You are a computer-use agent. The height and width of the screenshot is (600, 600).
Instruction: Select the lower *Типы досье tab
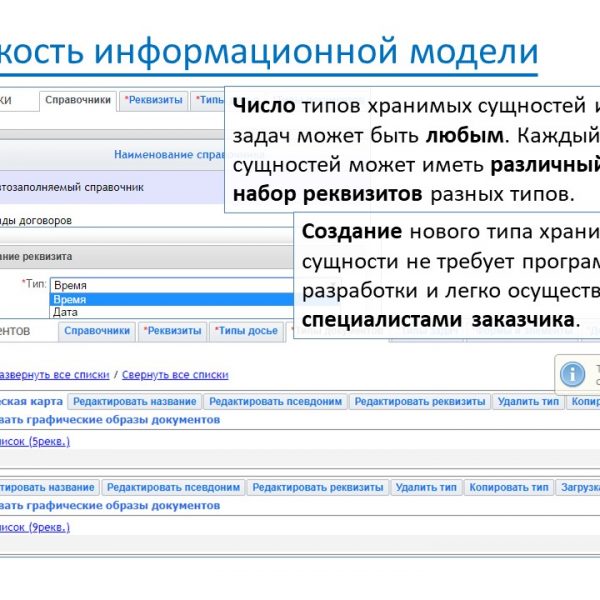(x=246, y=330)
